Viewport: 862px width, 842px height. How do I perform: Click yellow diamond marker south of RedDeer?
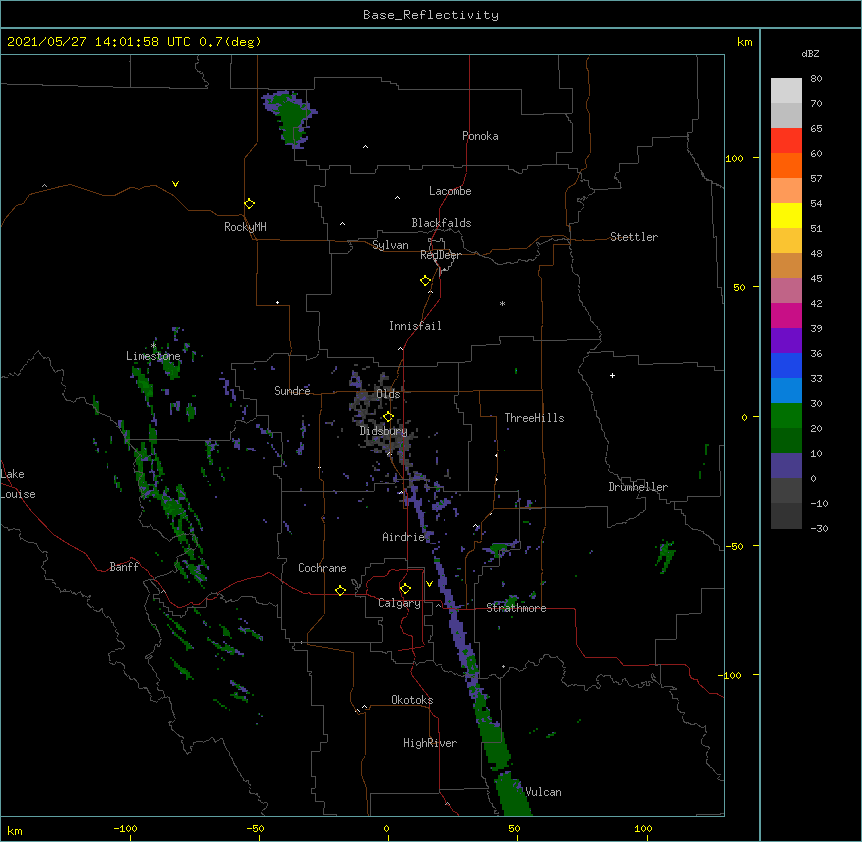pyautogui.click(x=425, y=281)
